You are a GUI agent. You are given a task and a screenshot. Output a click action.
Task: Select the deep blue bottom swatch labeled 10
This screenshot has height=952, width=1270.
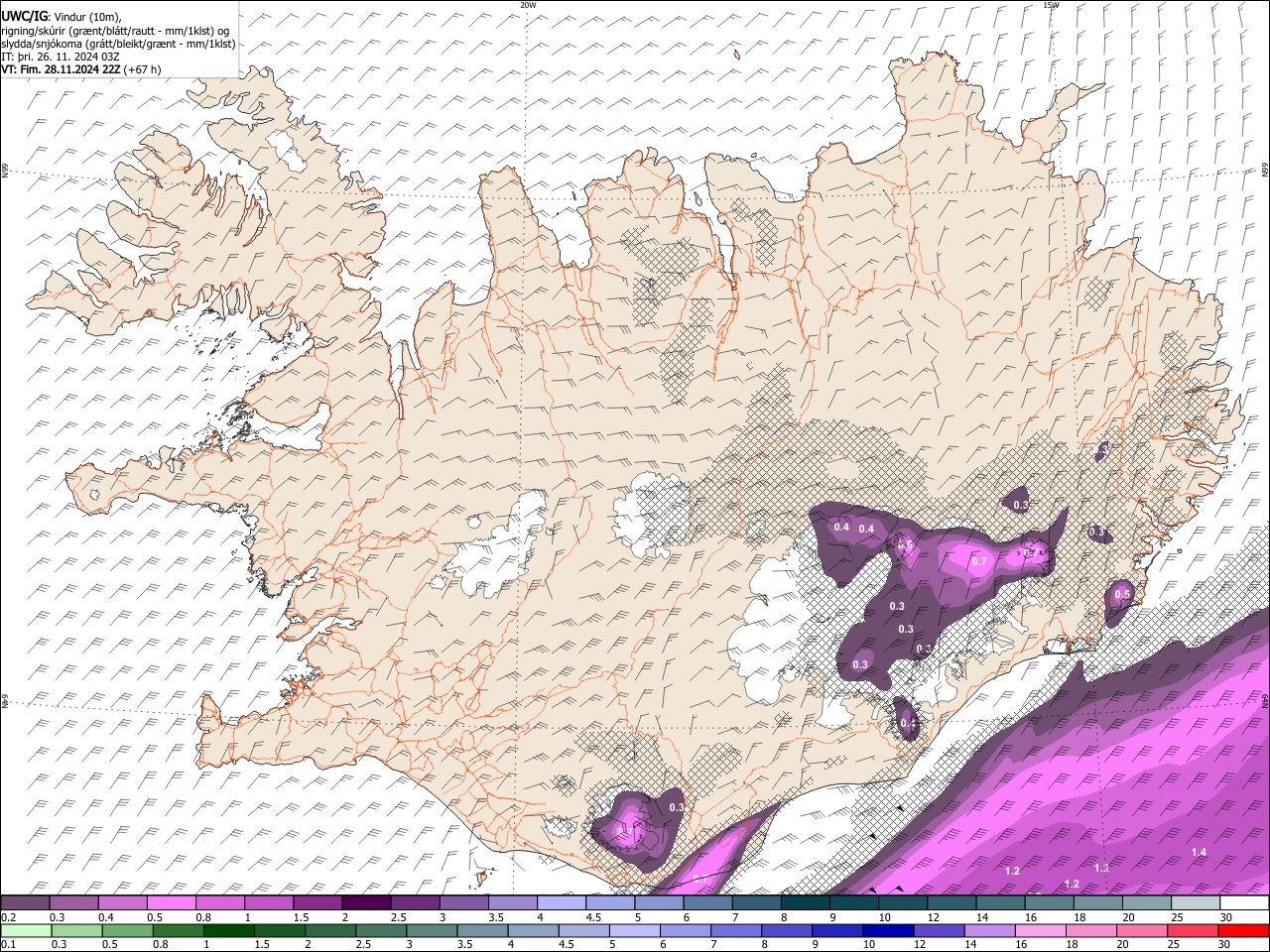coord(887,930)
